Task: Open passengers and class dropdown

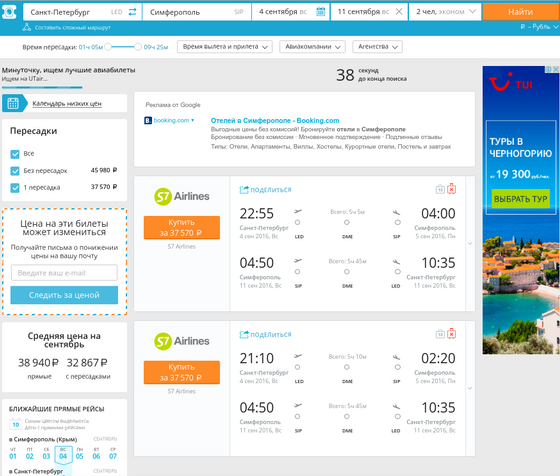Action: click(x=445, y=12)
